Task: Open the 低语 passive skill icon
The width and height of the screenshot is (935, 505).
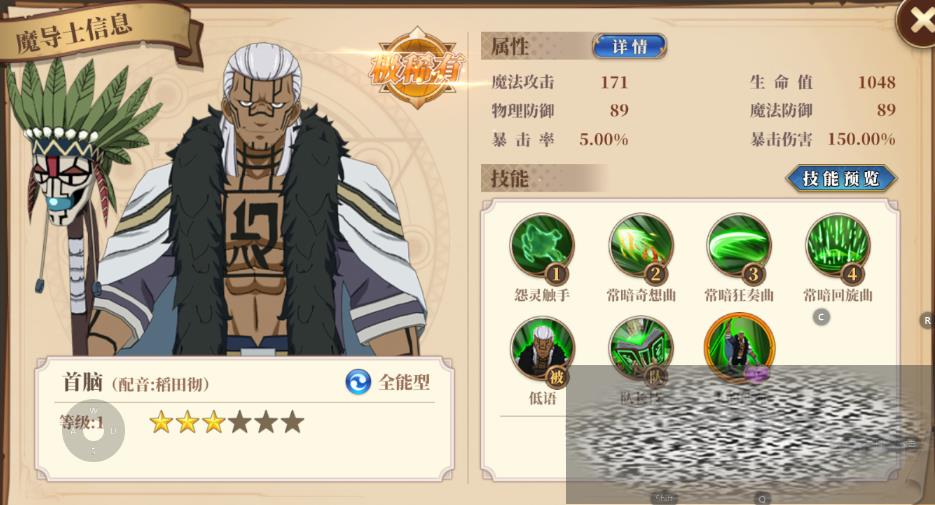Action: 542,349
